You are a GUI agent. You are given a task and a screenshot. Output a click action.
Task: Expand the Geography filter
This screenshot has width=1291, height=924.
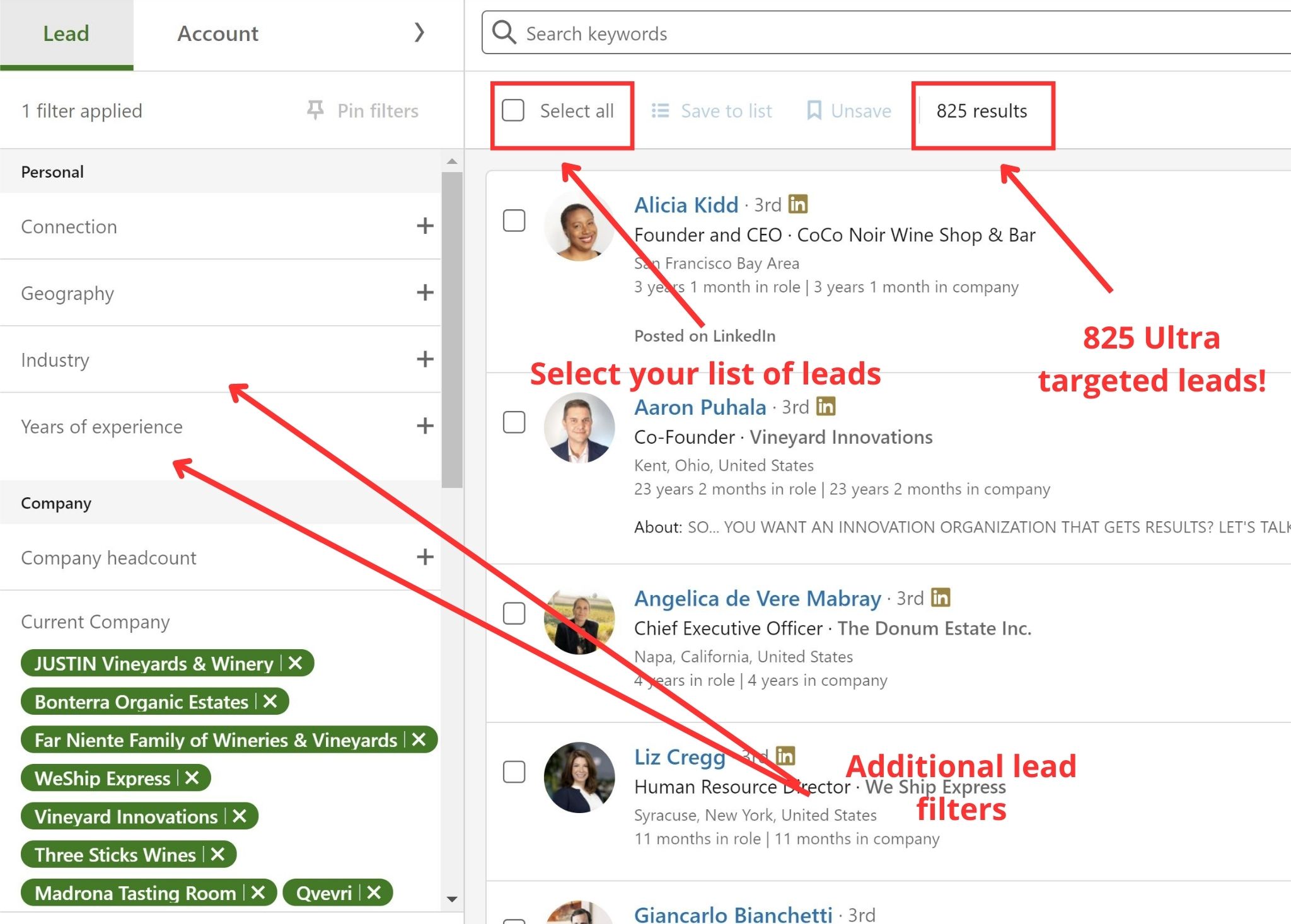click(425, 292)
